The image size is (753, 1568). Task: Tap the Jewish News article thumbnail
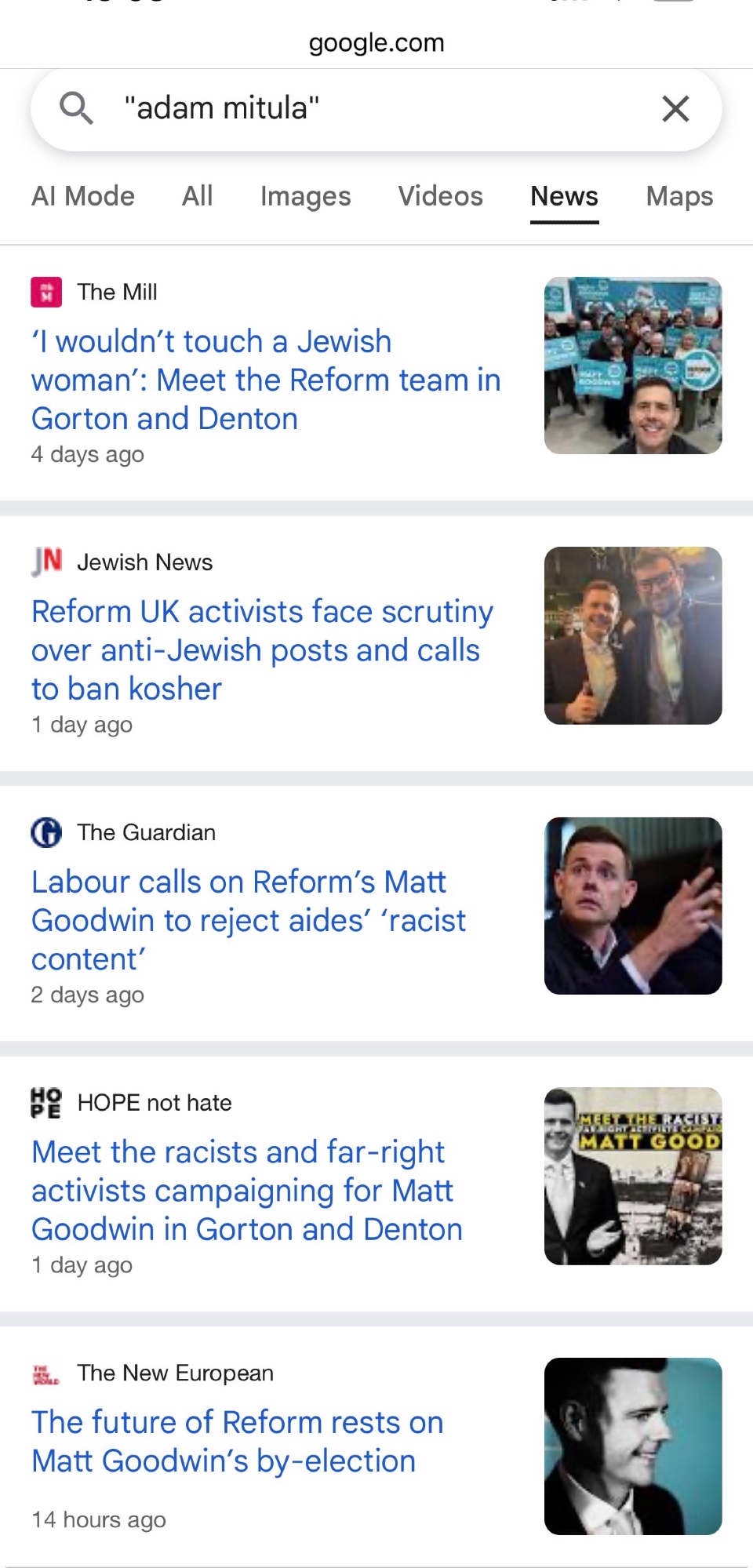(633, 635)
